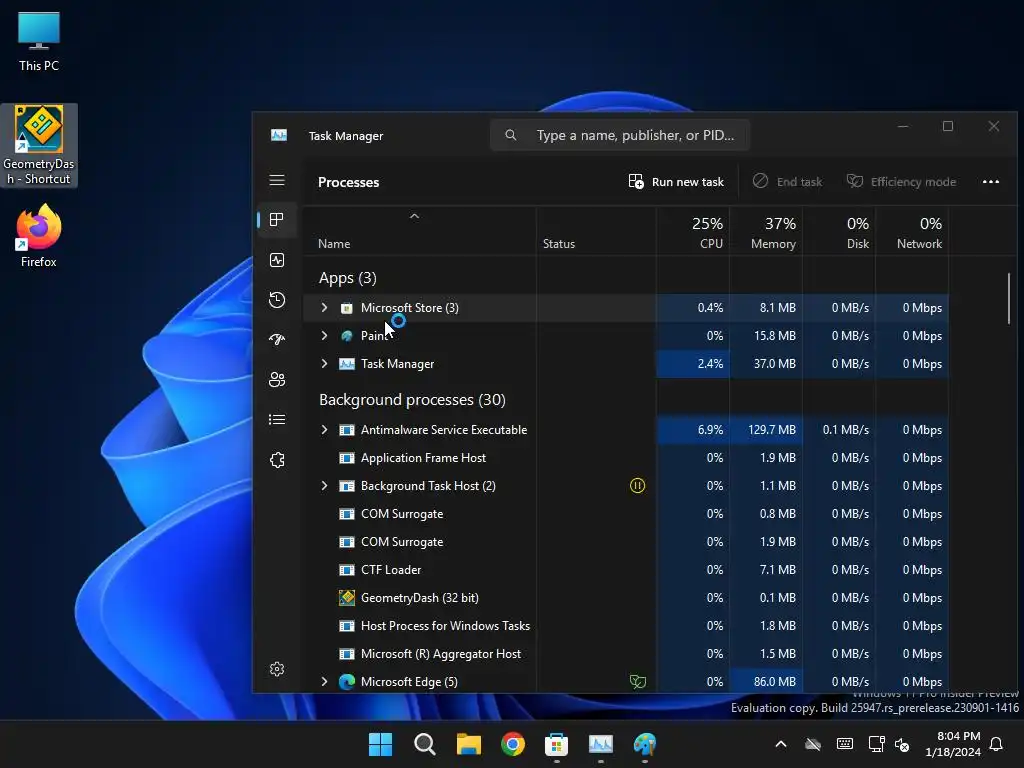Open File Explorer from the taskbar

[x=468, y=744]
